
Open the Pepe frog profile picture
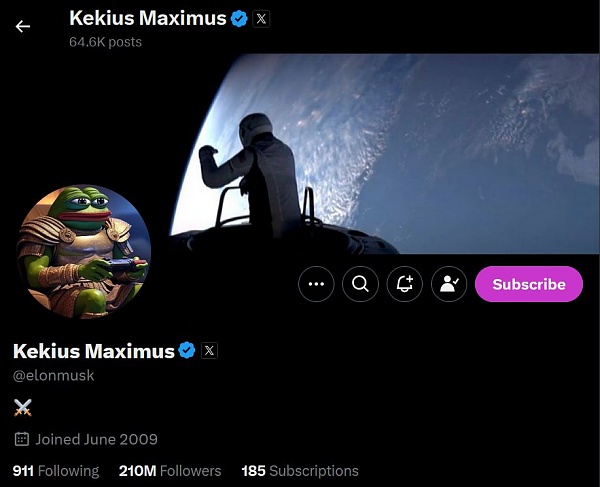click(x=84, y=252)
